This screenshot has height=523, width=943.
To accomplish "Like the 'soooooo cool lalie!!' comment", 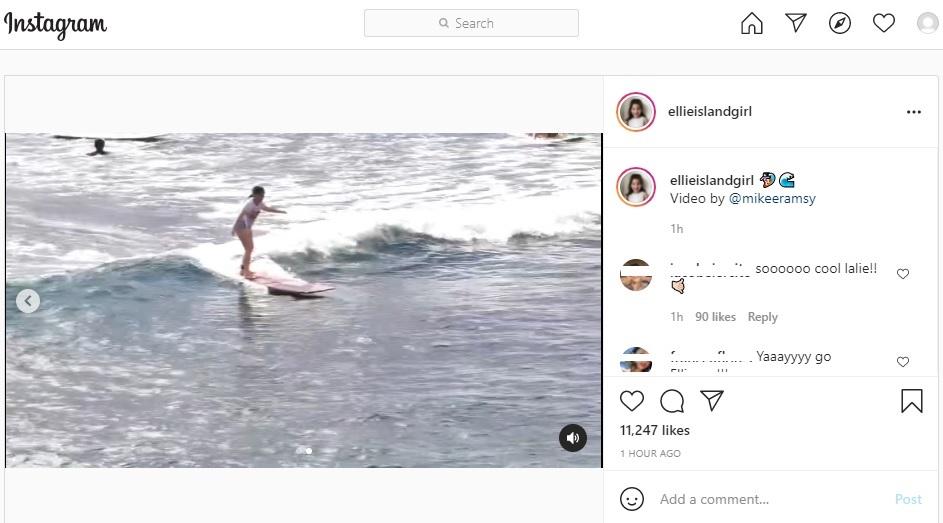I will coord(903,274).
